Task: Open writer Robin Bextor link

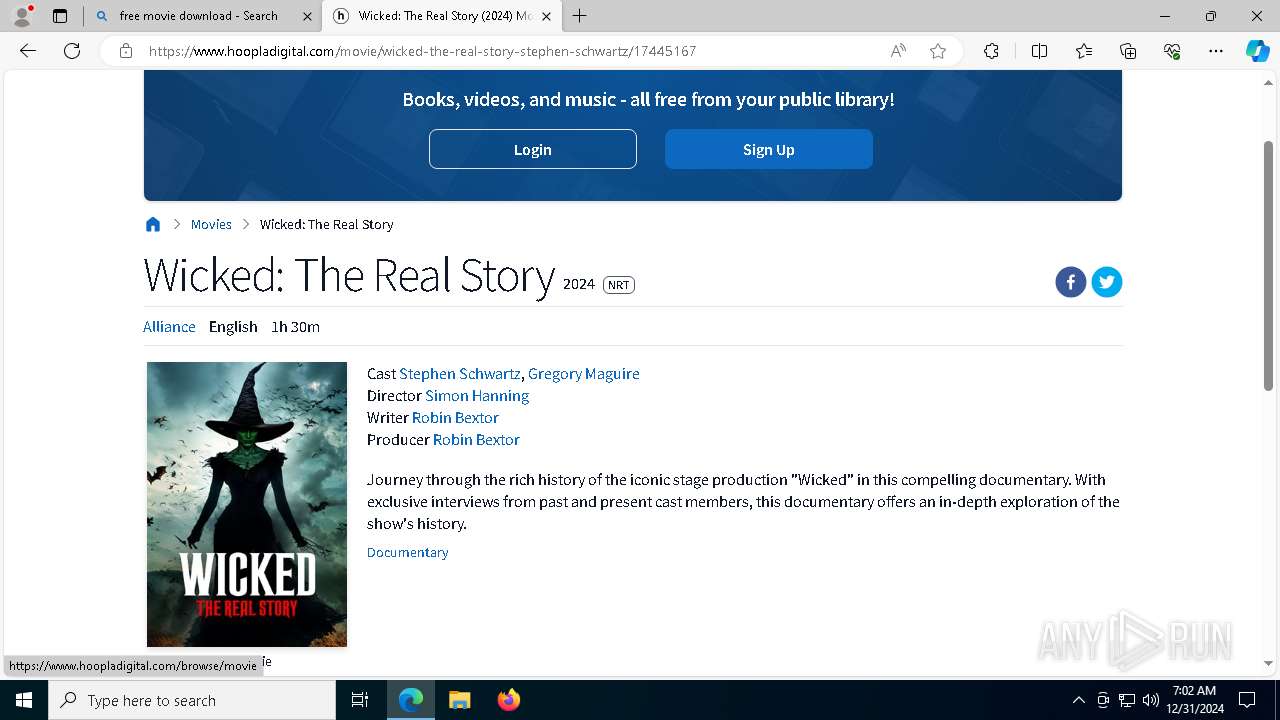Action: pos(455,418)
